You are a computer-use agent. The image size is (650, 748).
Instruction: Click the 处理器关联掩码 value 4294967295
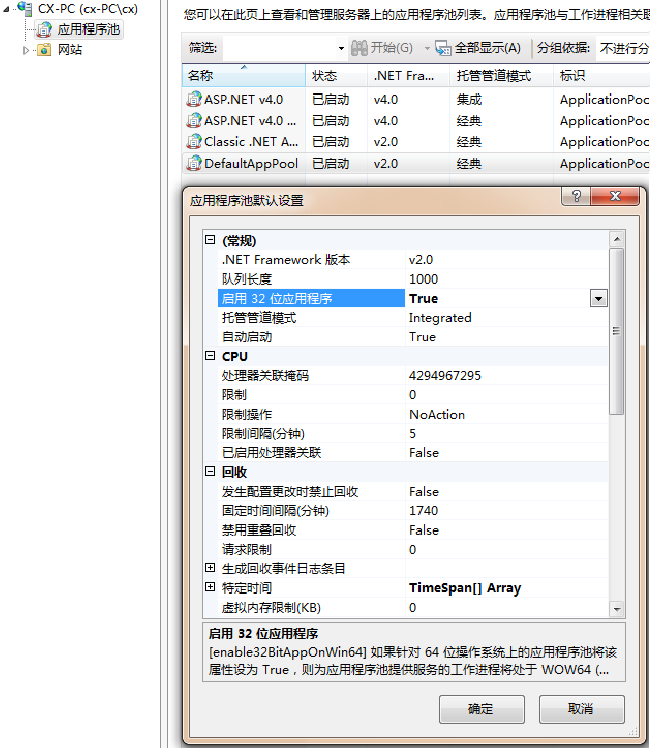(445, 376)
